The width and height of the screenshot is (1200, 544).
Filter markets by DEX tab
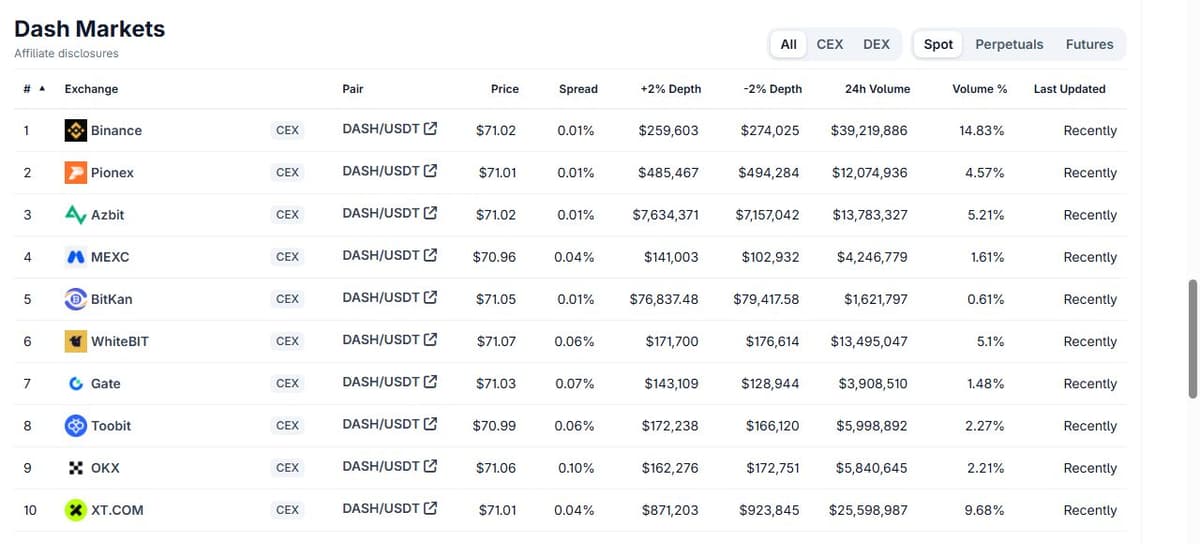coord(876,44)
